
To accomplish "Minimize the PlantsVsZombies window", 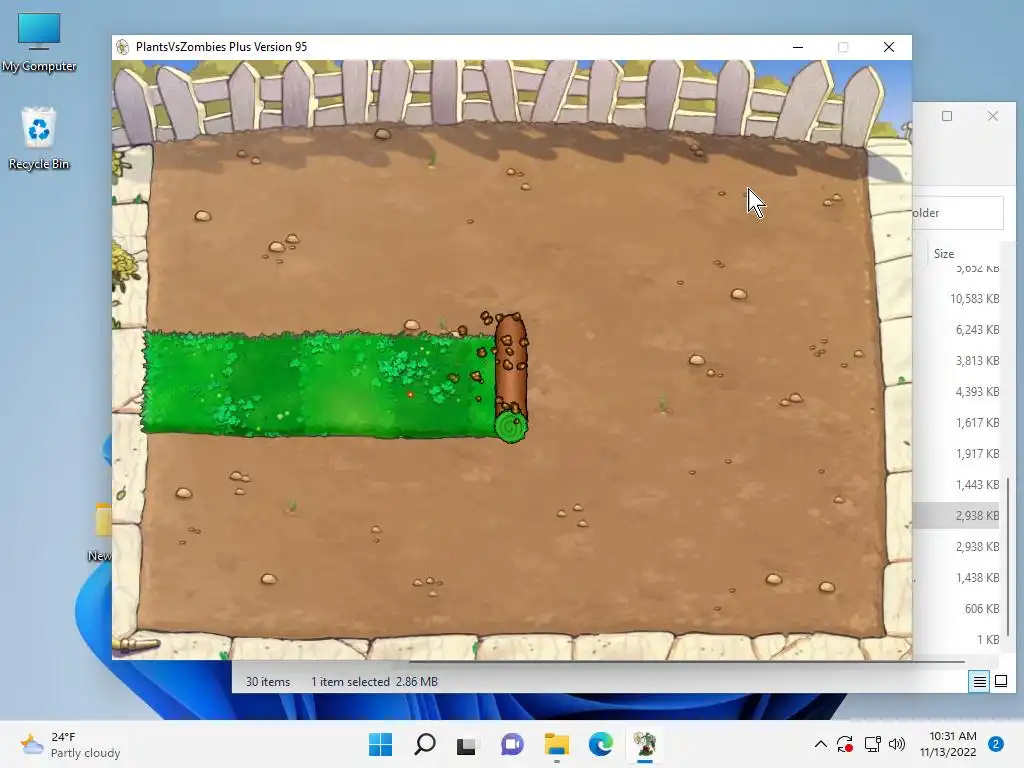I will pyautogui.click(x=798, y=47).
